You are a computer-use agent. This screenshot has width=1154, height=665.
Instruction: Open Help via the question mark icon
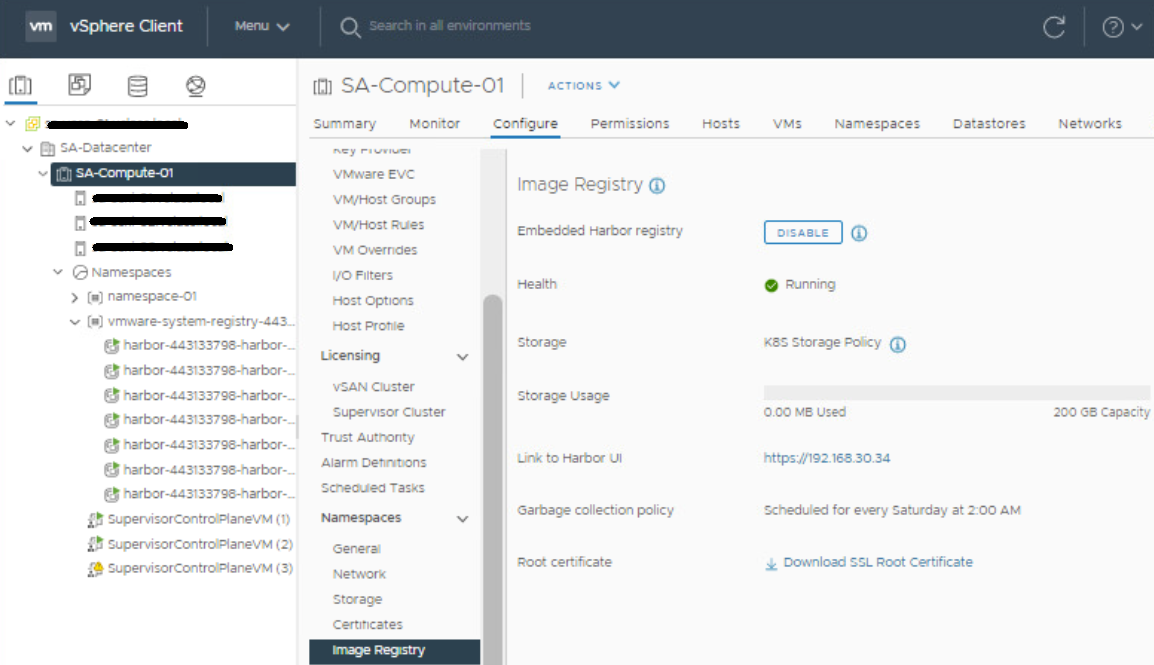point(1113,26)
